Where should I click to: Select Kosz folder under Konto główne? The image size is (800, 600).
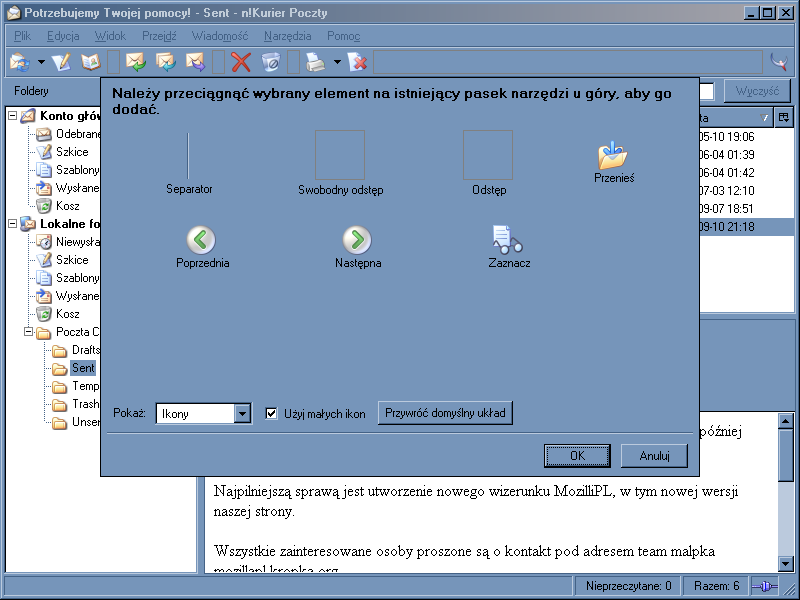59,206
